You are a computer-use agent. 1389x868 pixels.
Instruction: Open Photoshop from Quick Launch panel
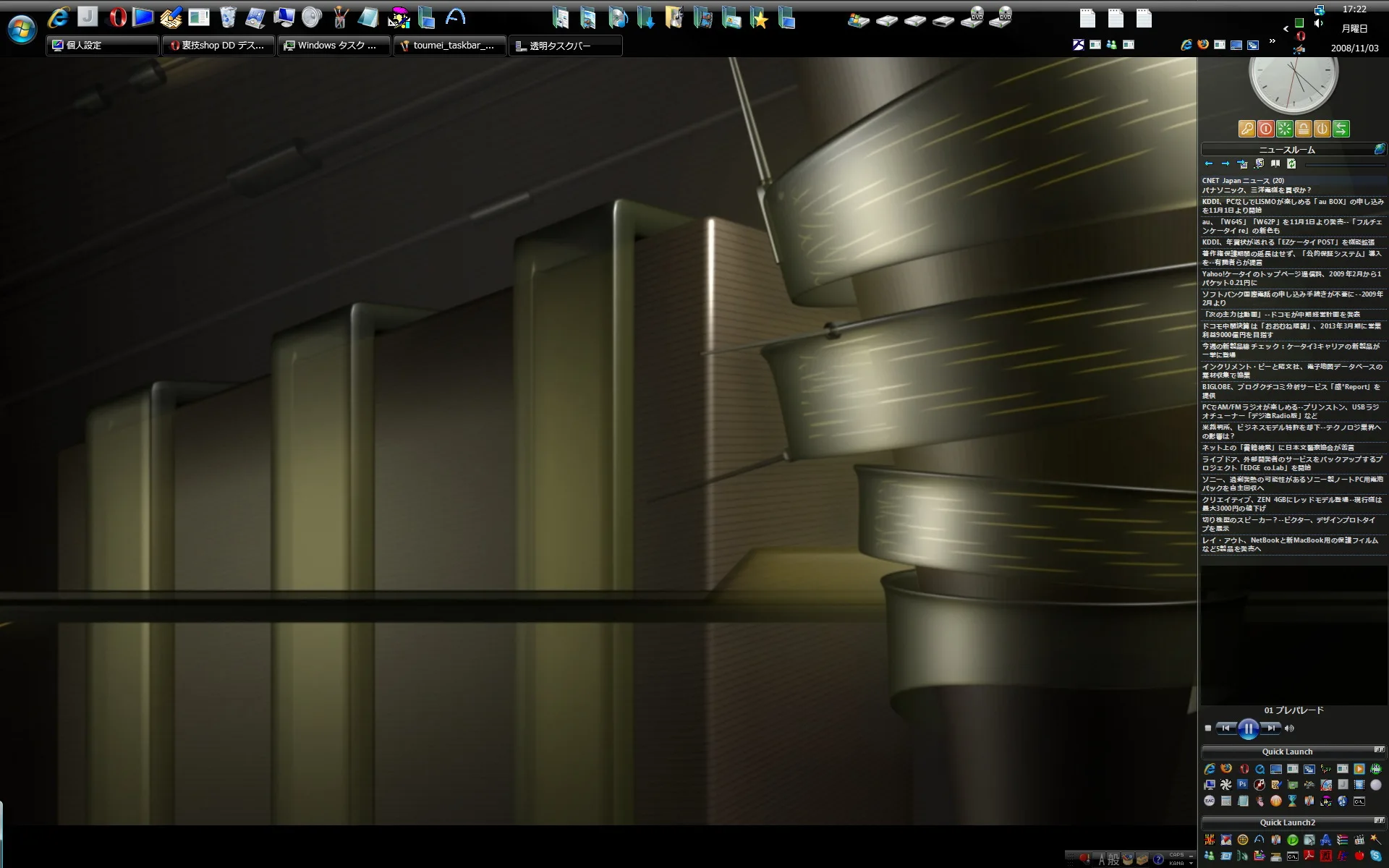pyautogui.click(x=1242, y=785)
